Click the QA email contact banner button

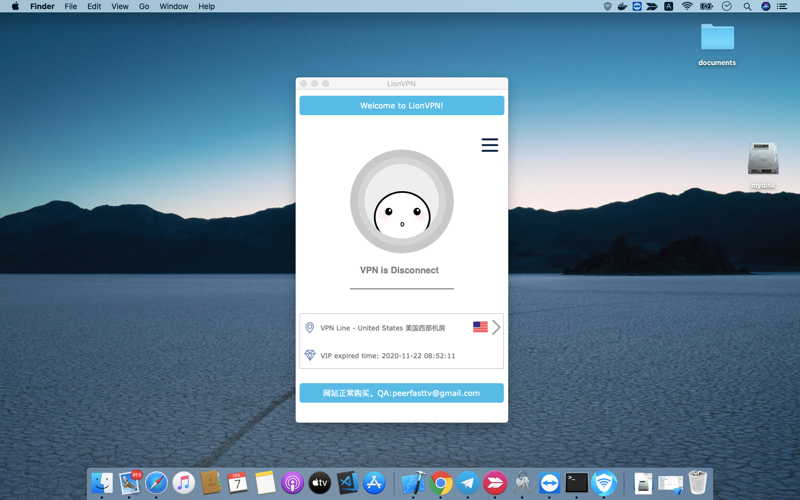402,393
